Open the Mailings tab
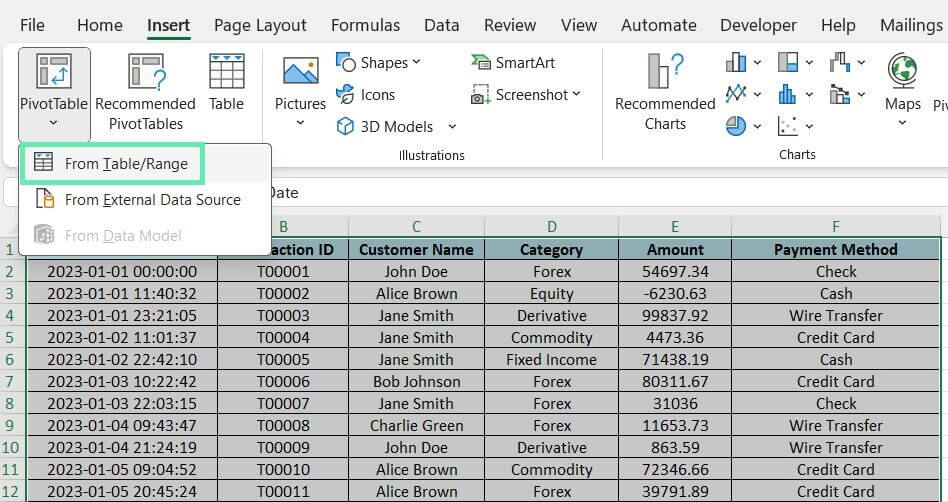Screen dimensions: 948x502 point(911,25)
